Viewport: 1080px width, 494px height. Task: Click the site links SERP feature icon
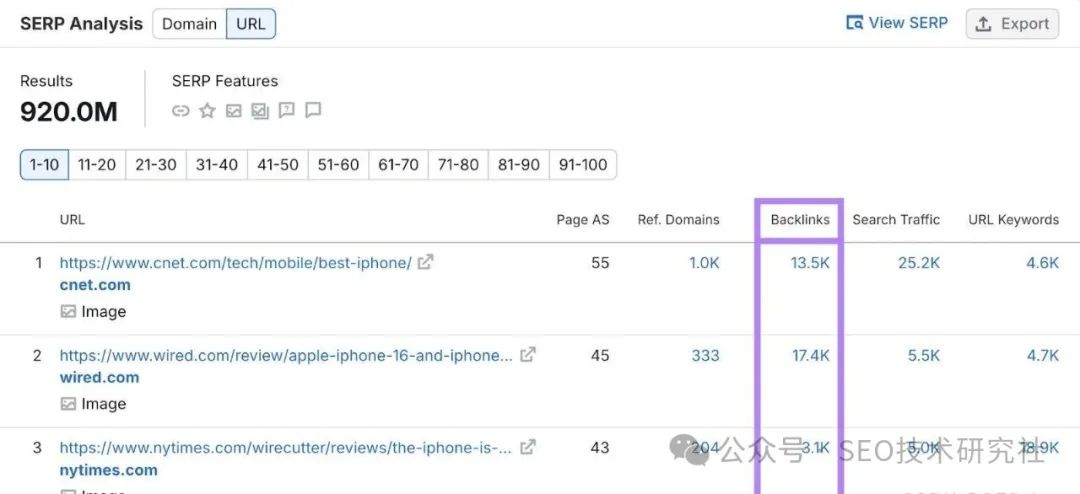(x=181, y=111)
